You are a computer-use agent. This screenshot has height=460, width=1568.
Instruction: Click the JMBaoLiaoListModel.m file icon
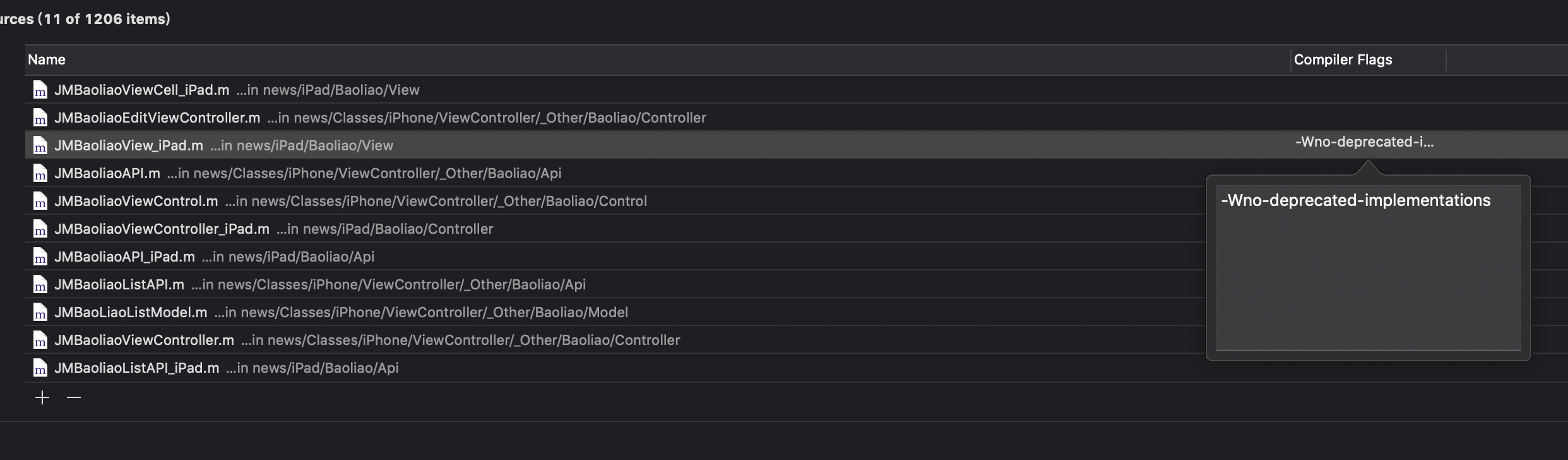[x=40, y=313]
